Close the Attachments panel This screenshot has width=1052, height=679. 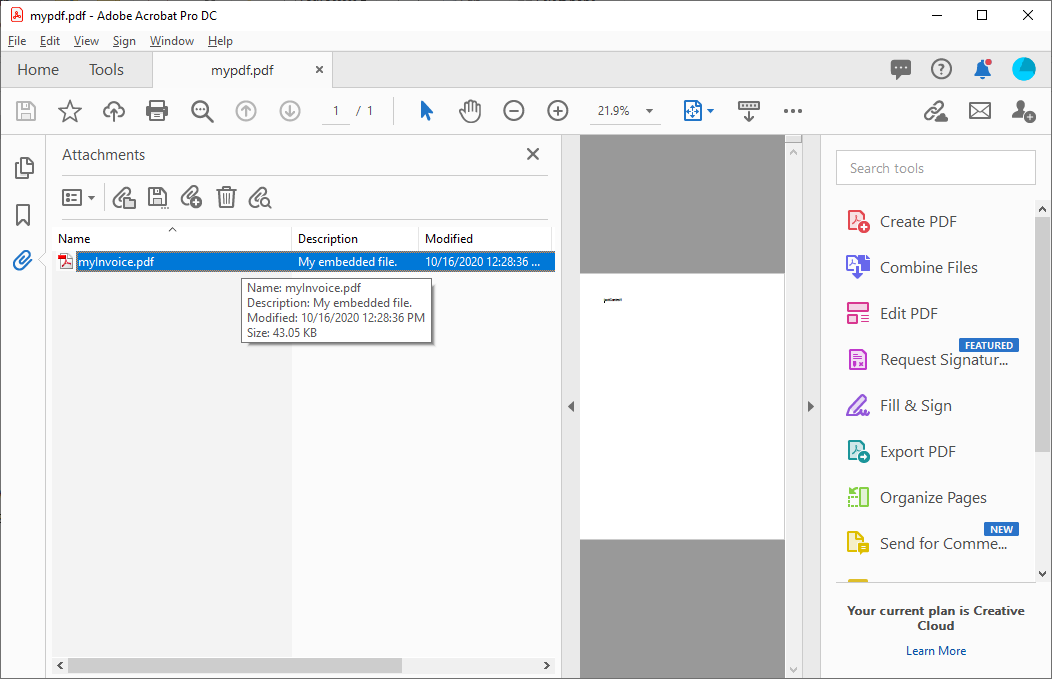click(533, 154)
